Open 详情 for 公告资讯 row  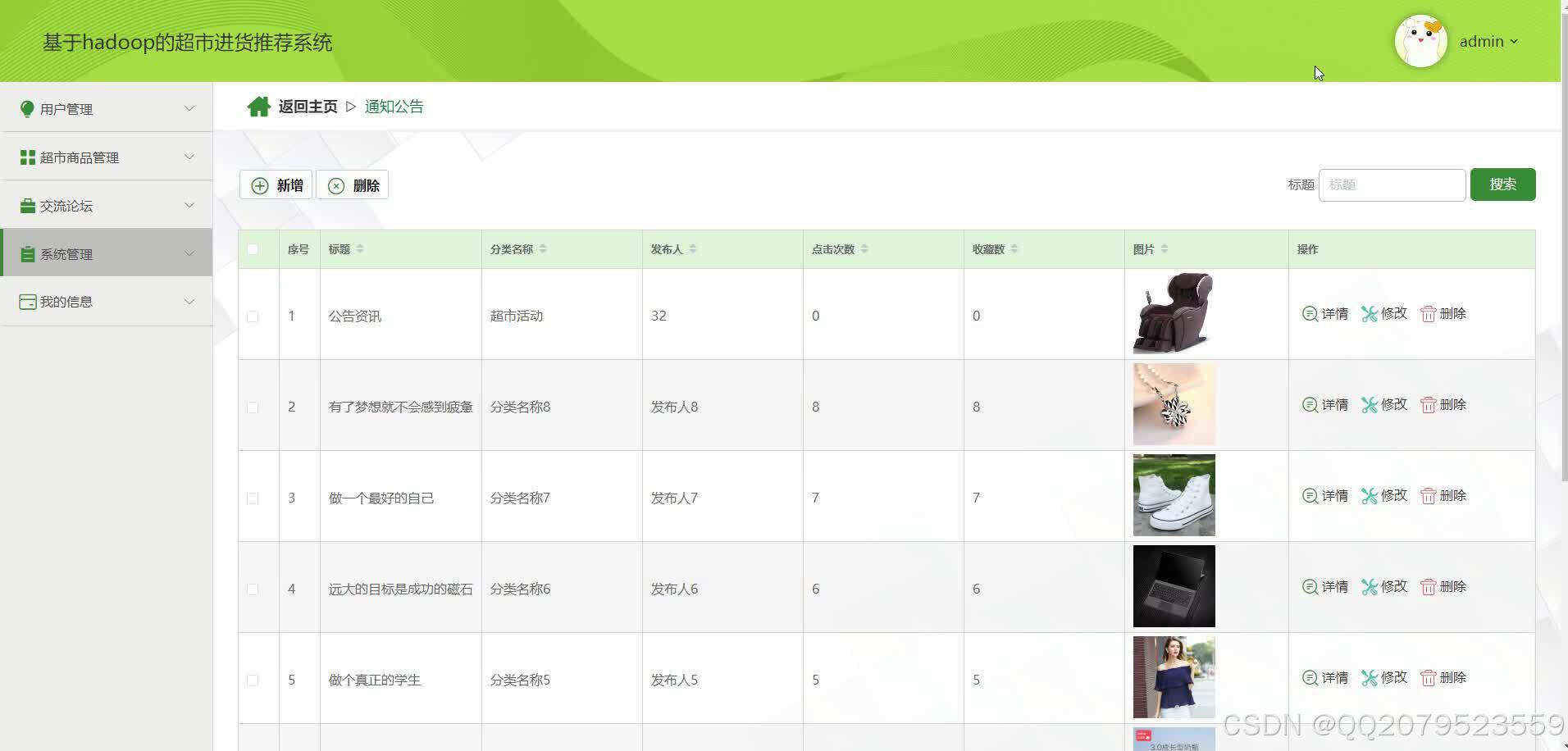pos(1325,314)
